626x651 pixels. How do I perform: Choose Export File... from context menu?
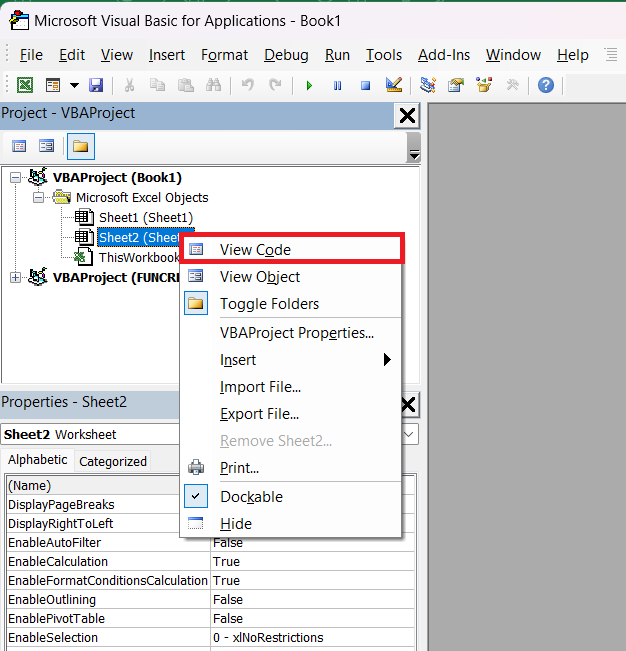[x=292, y=414]
